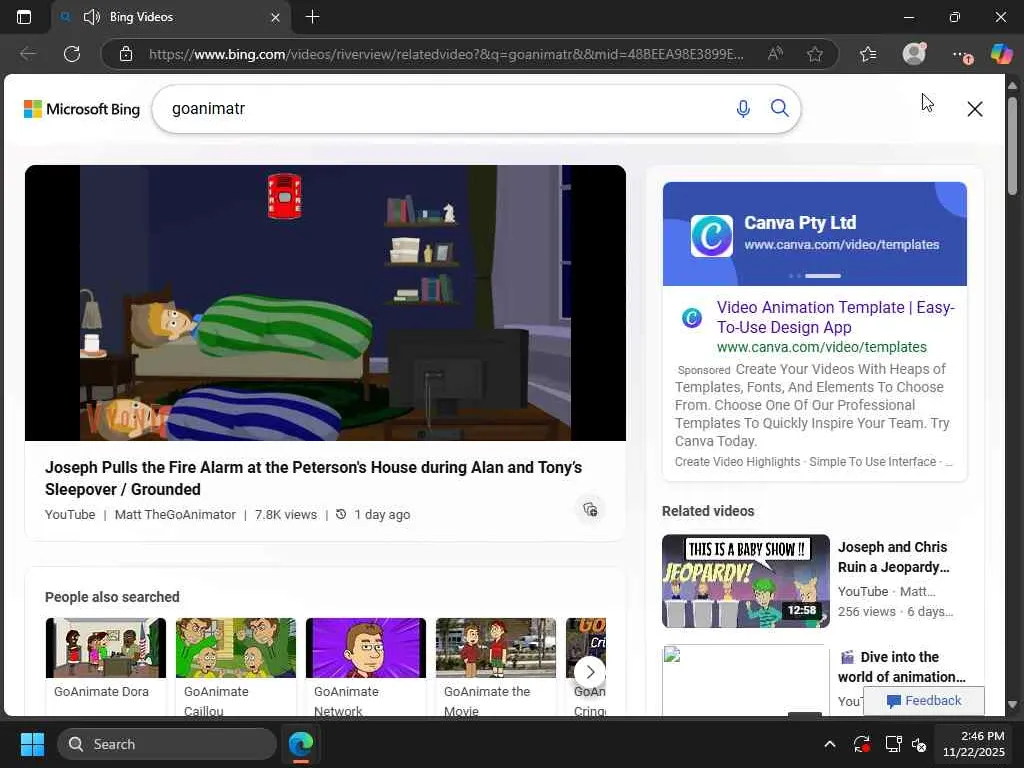Open Copilot sidebar icon

(1001, 54)
